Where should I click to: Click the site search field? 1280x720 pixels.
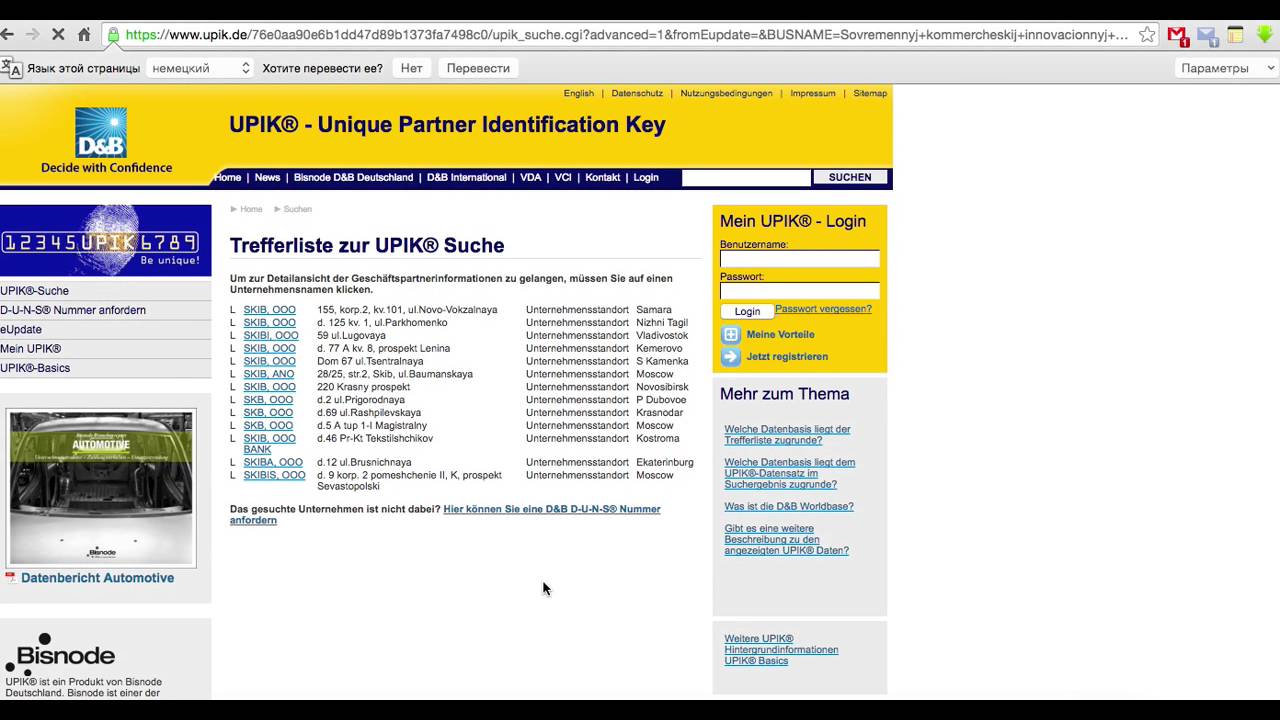(746, 177)
